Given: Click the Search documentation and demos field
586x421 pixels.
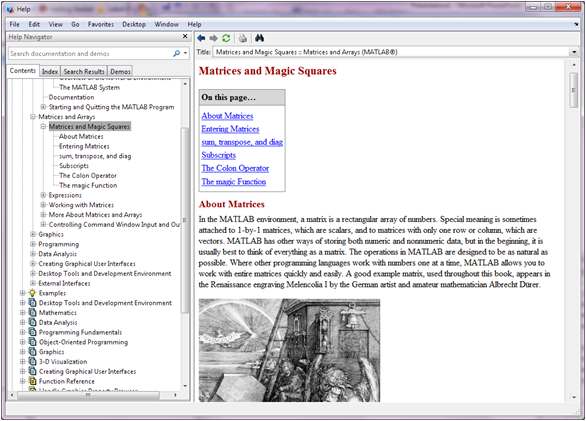Looking at the screenshot, I should pyautogui.click(x=90, y=53).
